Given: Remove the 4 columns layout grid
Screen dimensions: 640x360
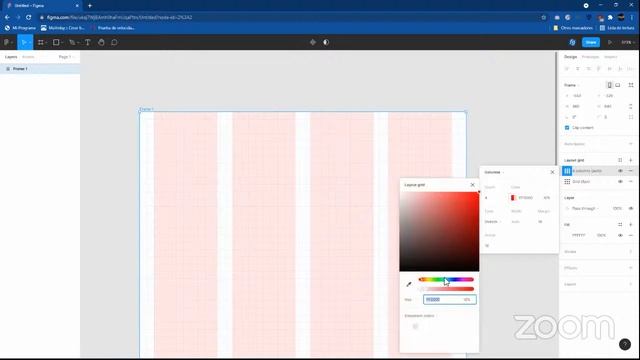Looking at the screenshot, I should (631, 171).
